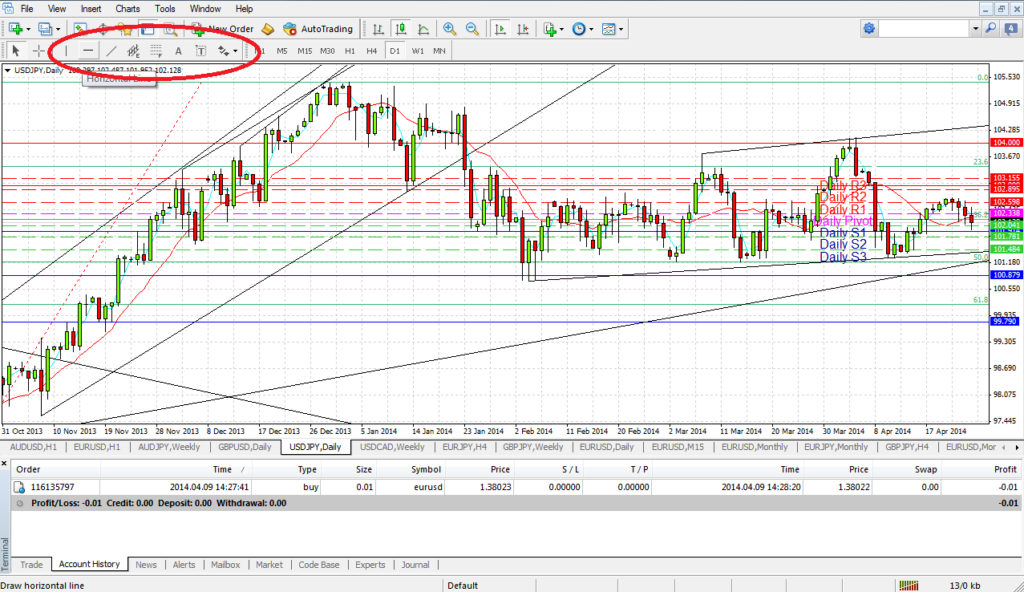
Task: Click the New Order button
Action: (223, 29)
